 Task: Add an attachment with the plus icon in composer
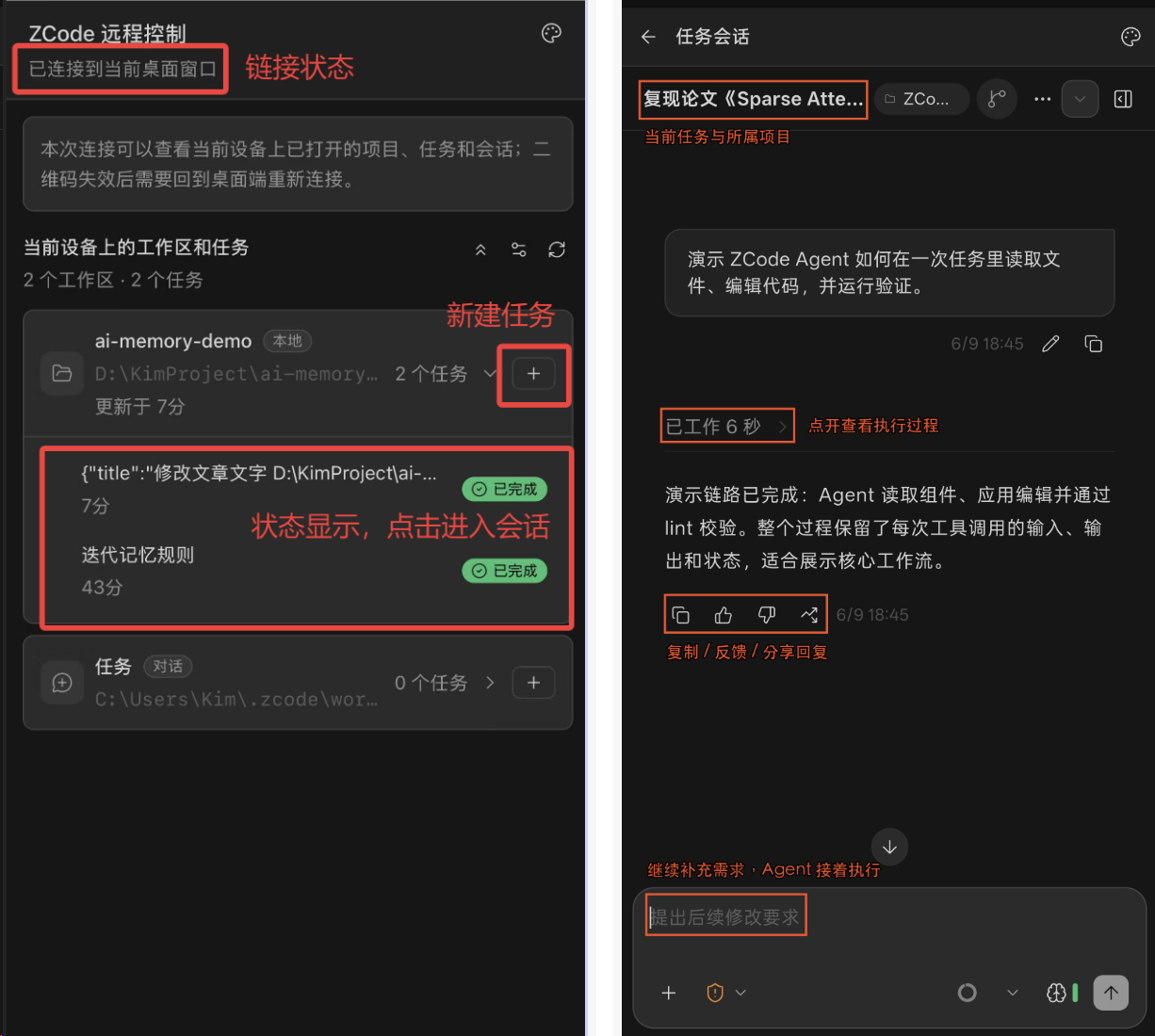click(x=669, y=993)
